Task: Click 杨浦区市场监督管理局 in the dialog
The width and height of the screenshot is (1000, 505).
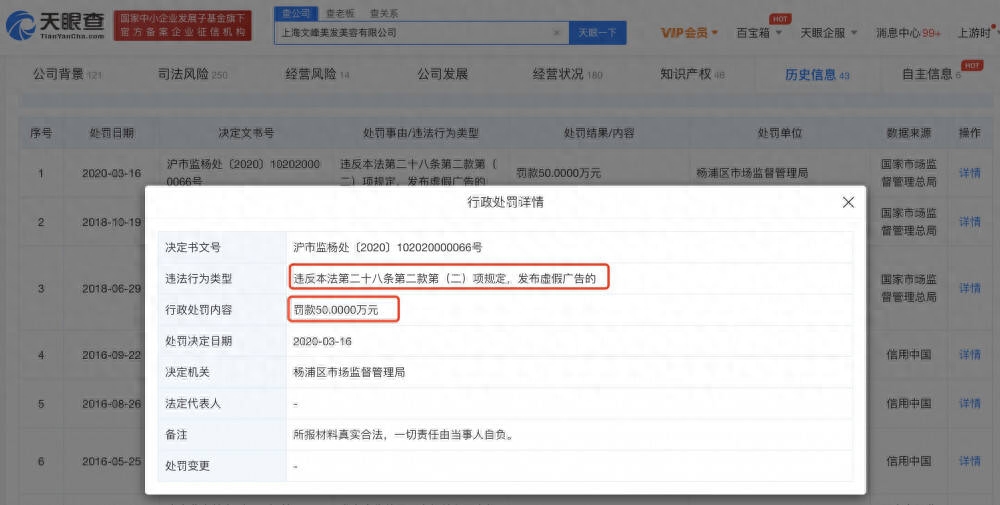Action: click(x=349, y=372)
